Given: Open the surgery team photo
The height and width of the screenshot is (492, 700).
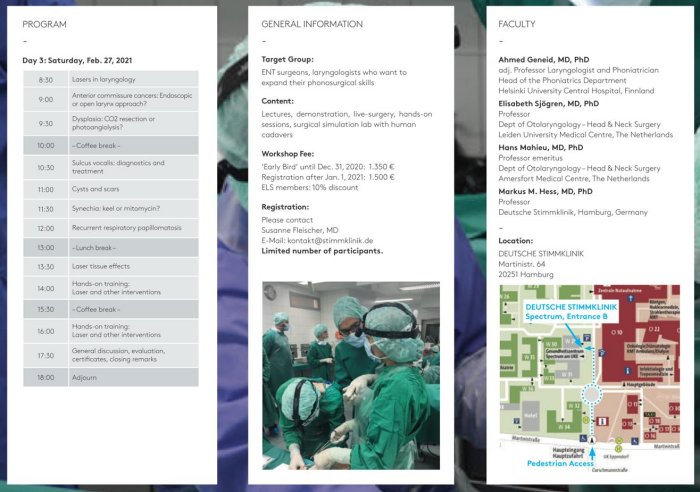Looking at the screenshot, I should coord(350,375).
